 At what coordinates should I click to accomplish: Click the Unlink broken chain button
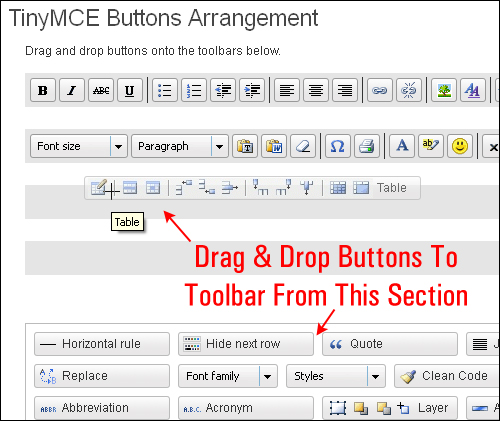(409, 90)
